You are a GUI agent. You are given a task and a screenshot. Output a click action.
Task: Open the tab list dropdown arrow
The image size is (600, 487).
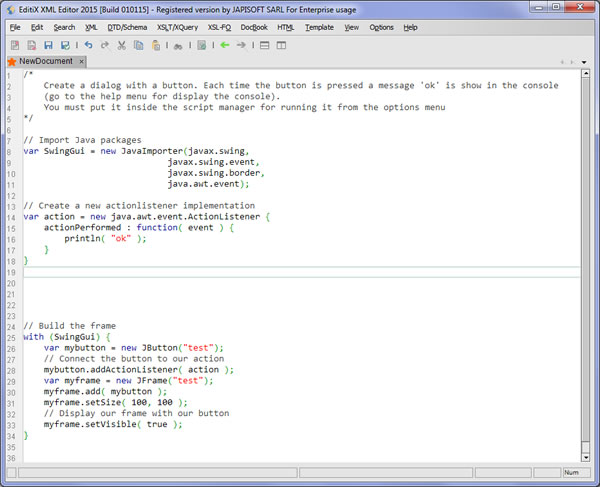pos(584,62)
